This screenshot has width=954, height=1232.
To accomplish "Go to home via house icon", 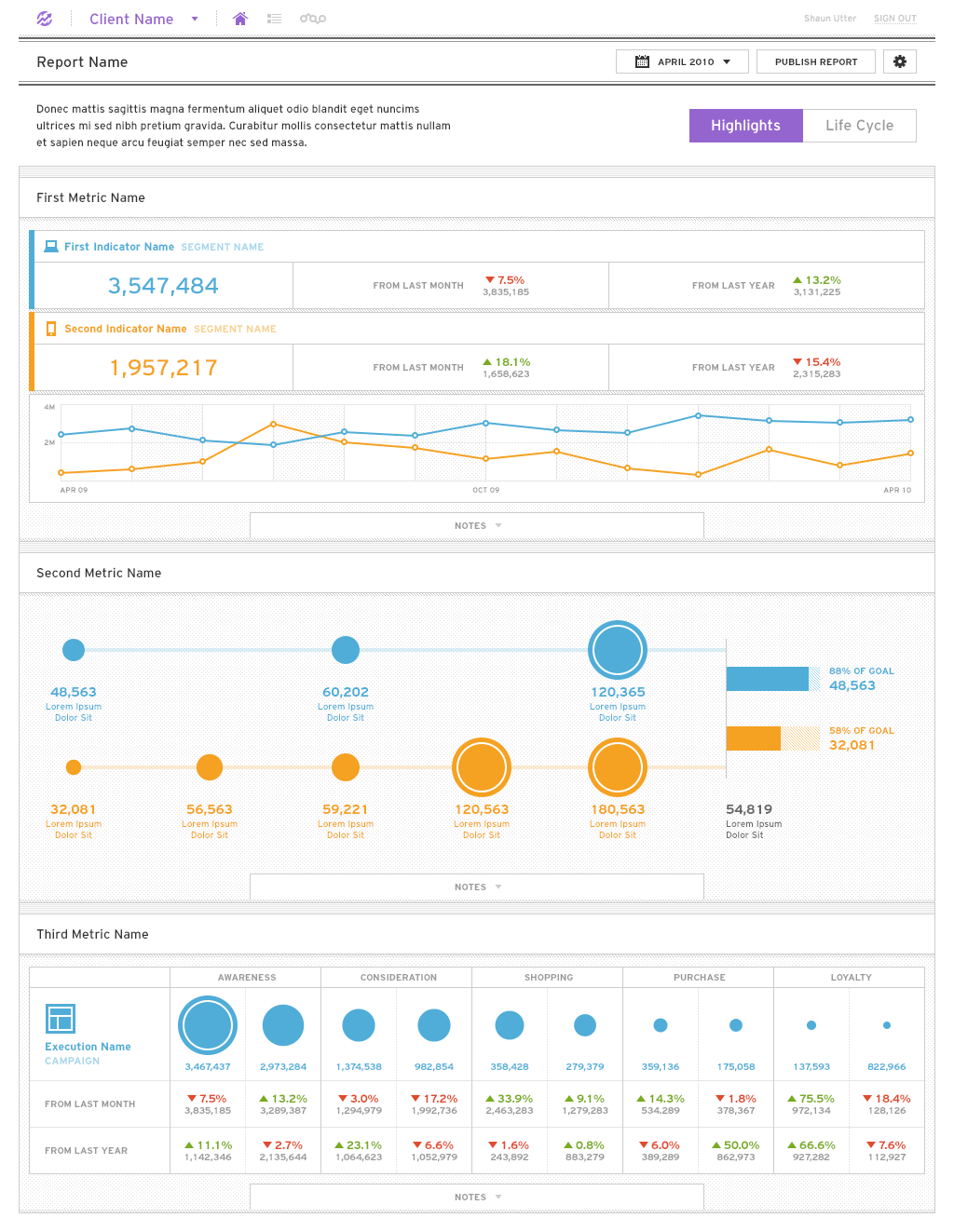I will click(240, 19).
